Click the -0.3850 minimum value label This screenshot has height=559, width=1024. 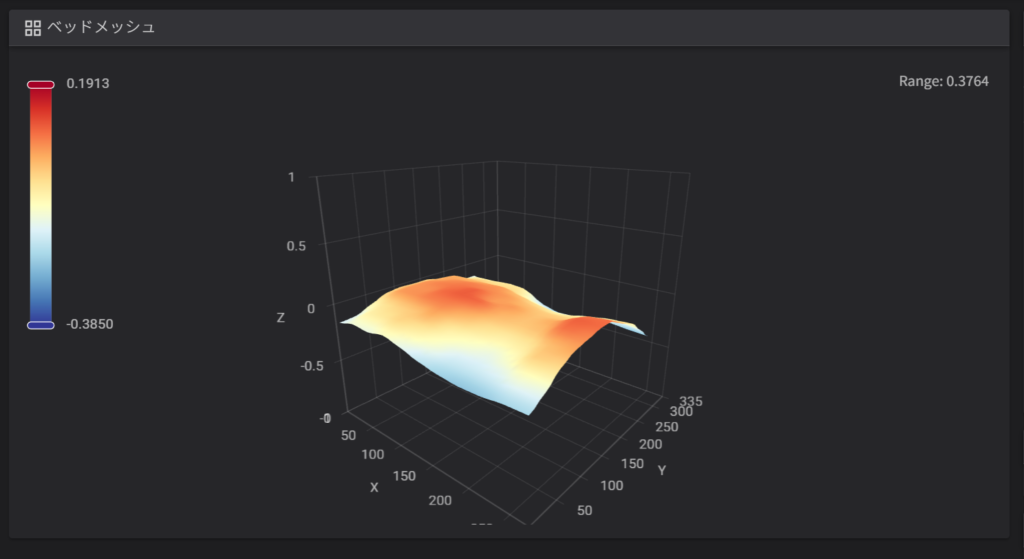[x=90, y=324]
